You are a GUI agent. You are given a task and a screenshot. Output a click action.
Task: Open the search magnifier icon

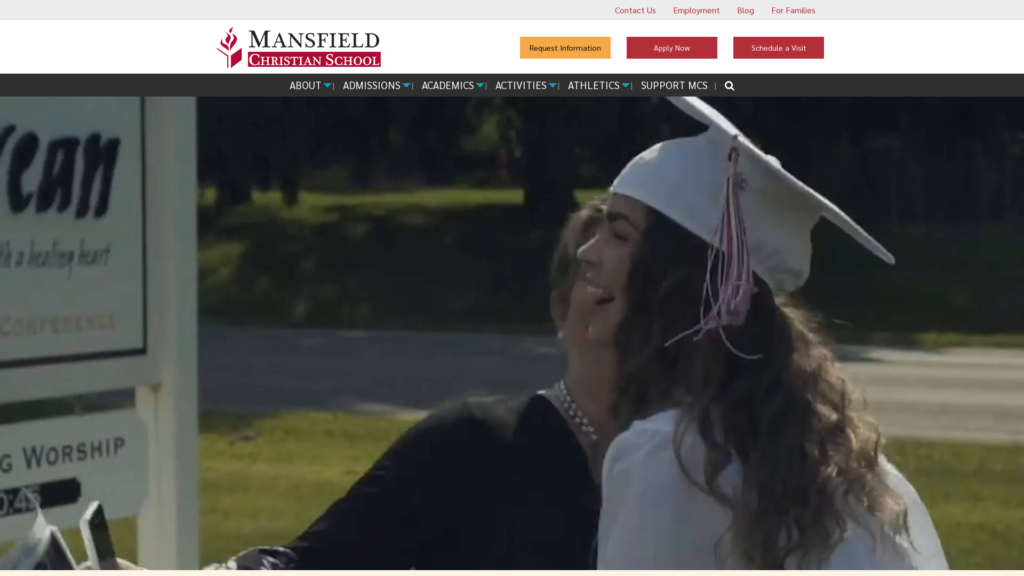(729, 86)
